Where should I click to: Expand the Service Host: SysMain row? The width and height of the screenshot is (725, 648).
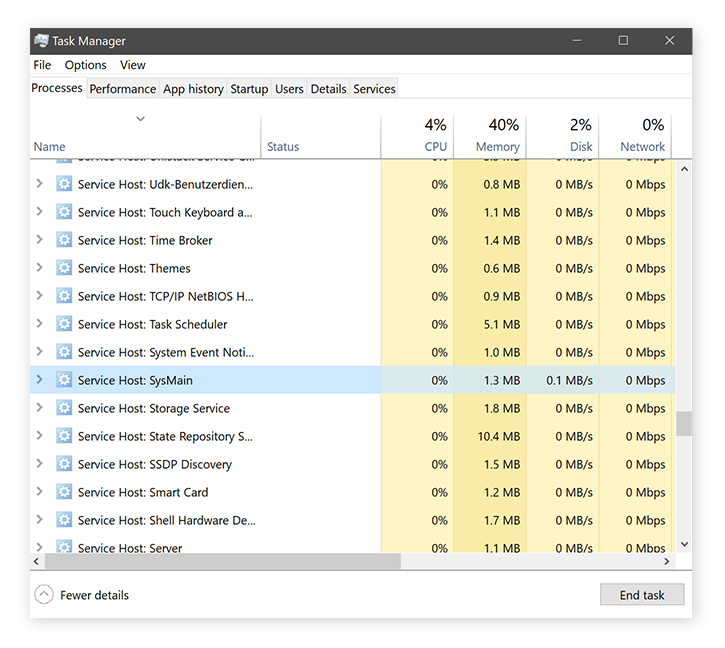pos(40,380)
